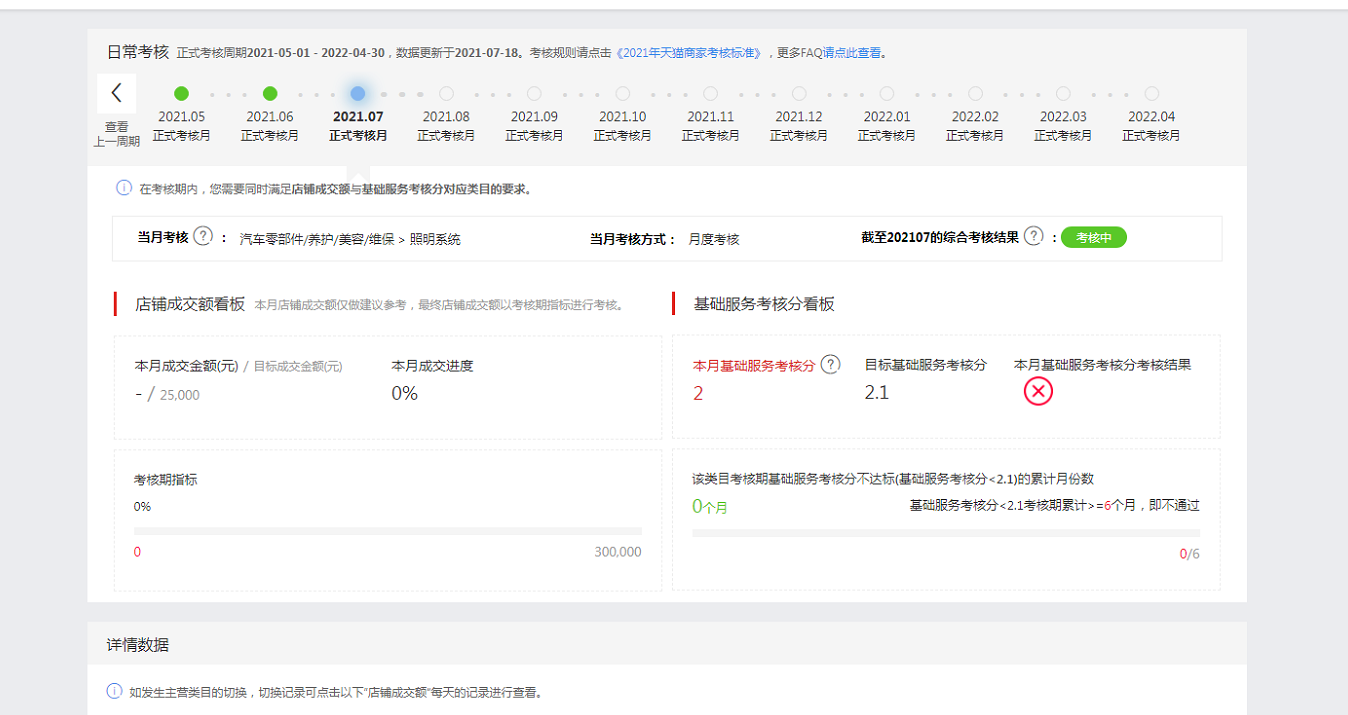Click the red X assessment result icon
This screenshot has height=715, width=1348.
pyautogui.click(x=1038, y=392)
